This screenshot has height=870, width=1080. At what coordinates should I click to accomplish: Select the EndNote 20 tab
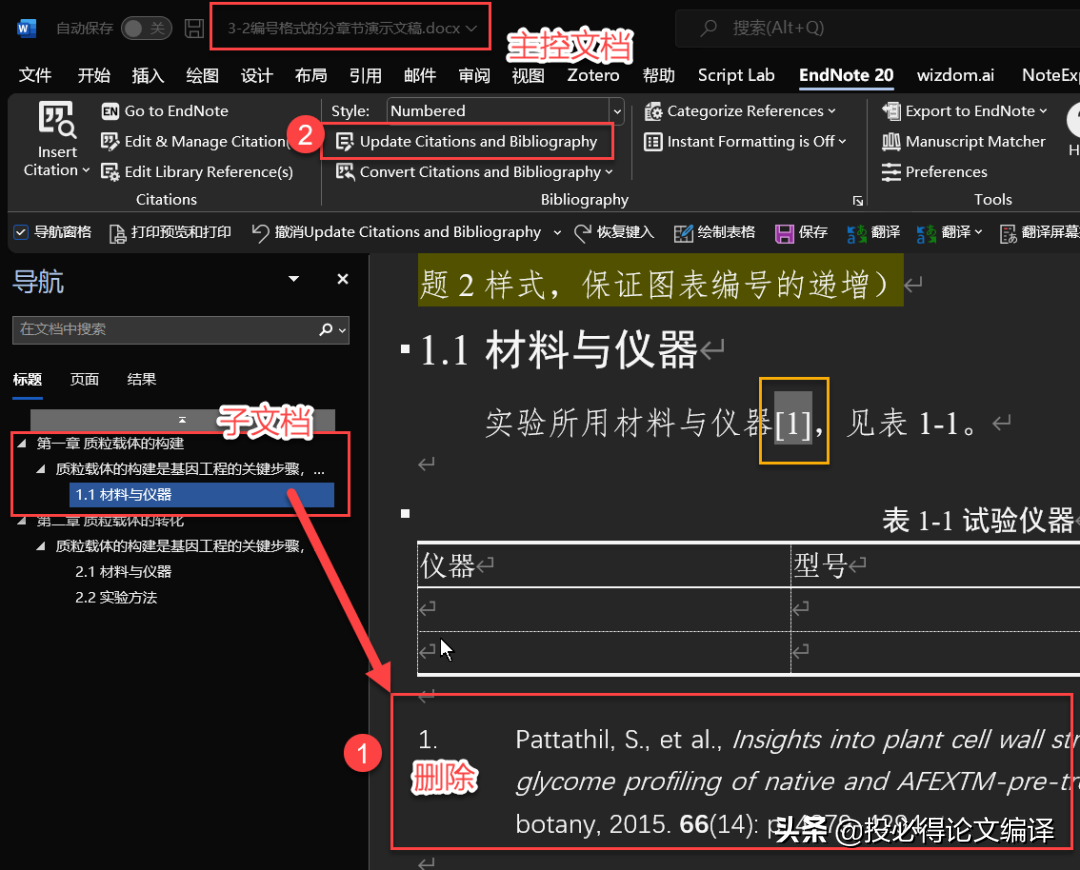(846, 75)
